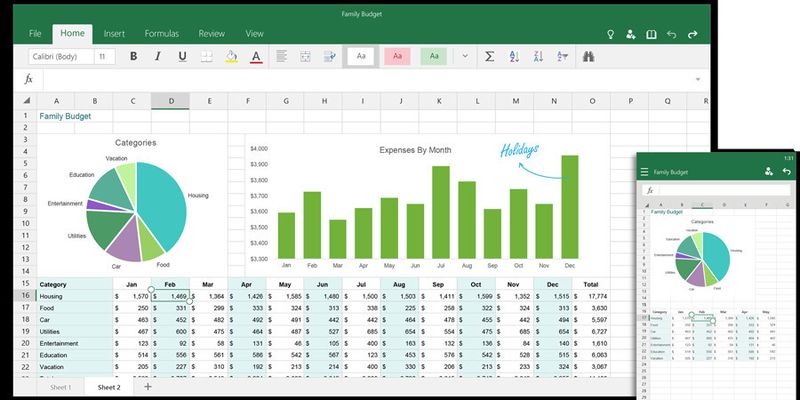Redo the action on tablet
This screenshot has height=400, width=800.
692,34
